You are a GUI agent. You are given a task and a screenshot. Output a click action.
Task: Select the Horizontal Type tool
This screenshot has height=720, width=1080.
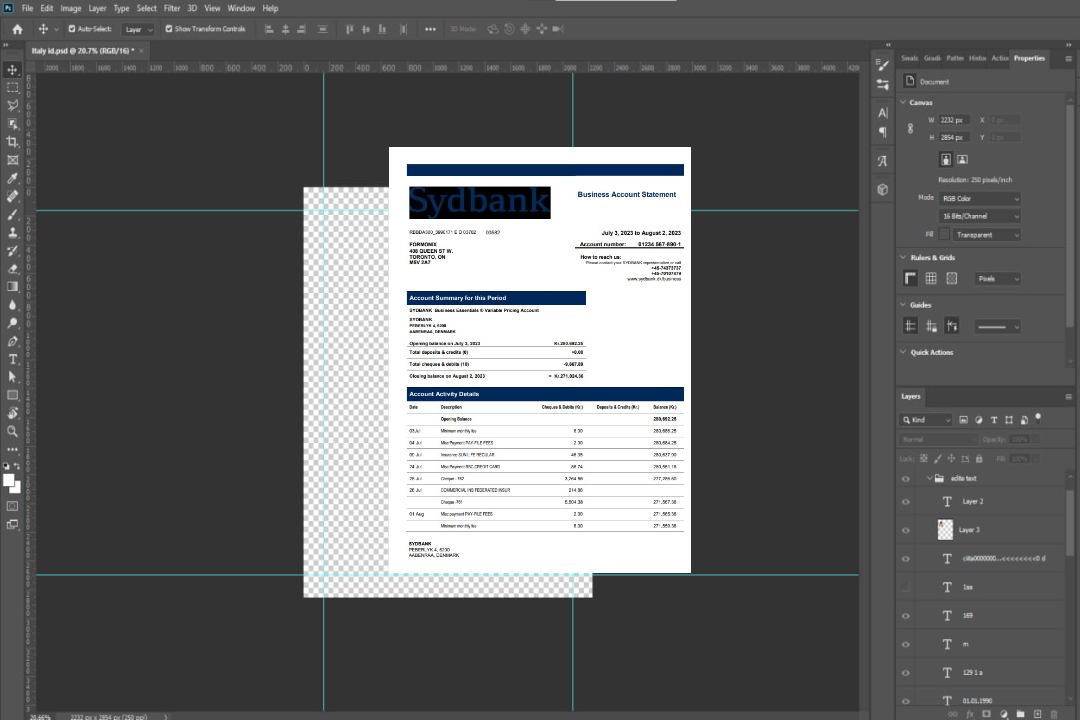coord(12,359)
